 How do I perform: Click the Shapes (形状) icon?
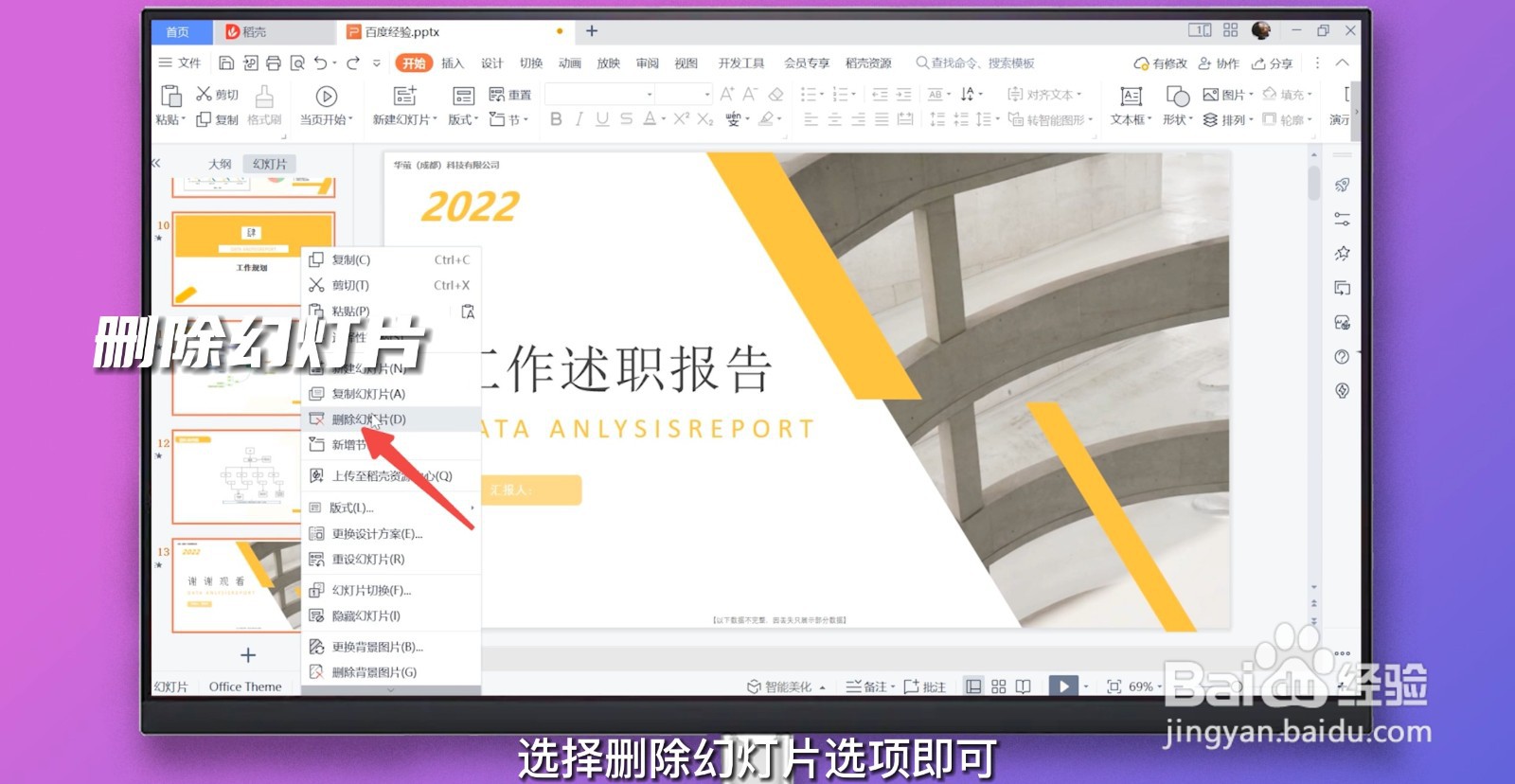click(x=1178, y=96)
